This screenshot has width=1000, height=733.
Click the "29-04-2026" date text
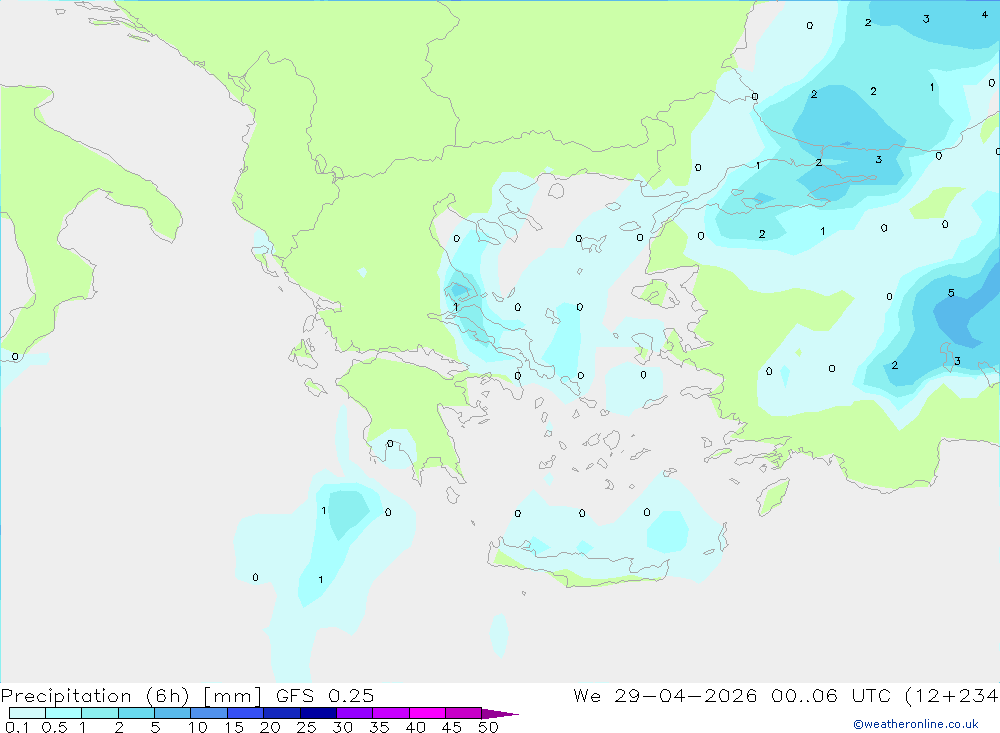pyautogui.click(x=686, y=696)
